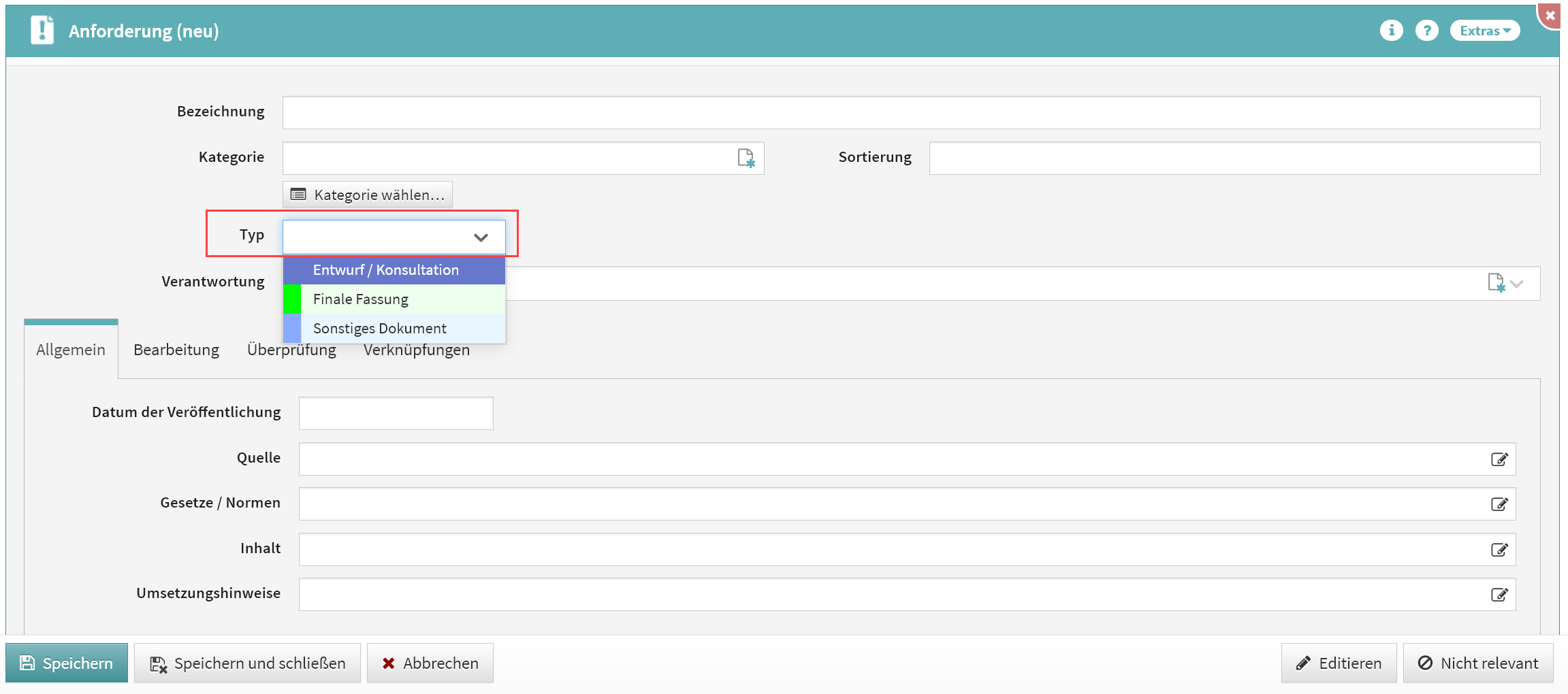Focus the Bezeichnung input field

coord(911,113)
